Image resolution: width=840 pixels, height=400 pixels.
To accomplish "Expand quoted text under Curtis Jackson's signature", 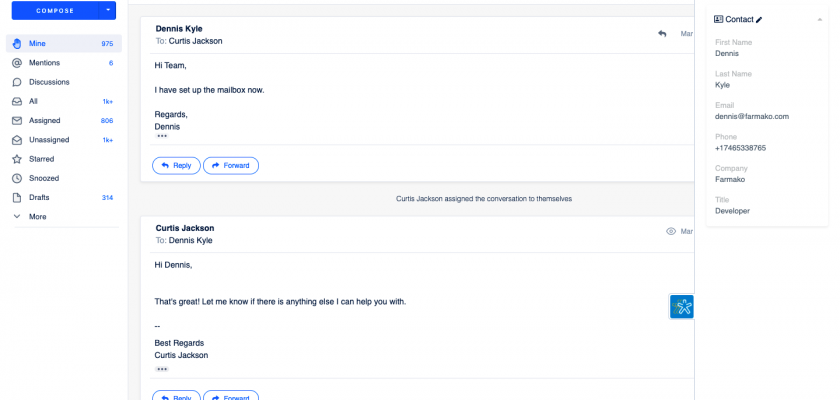I will coord(162,369).
